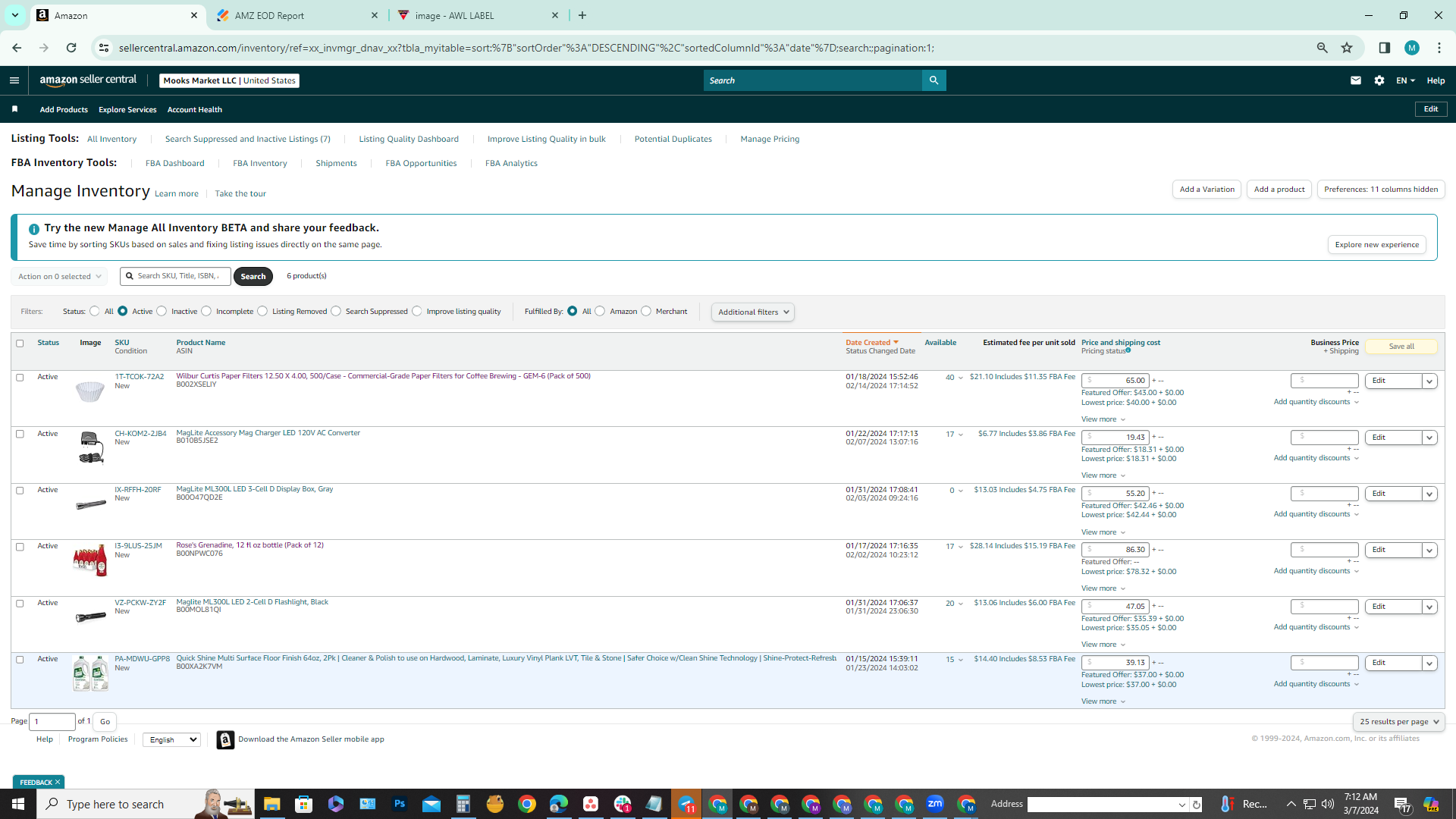Click the zoom magnifier icon in address bar

pos(1322,48)
